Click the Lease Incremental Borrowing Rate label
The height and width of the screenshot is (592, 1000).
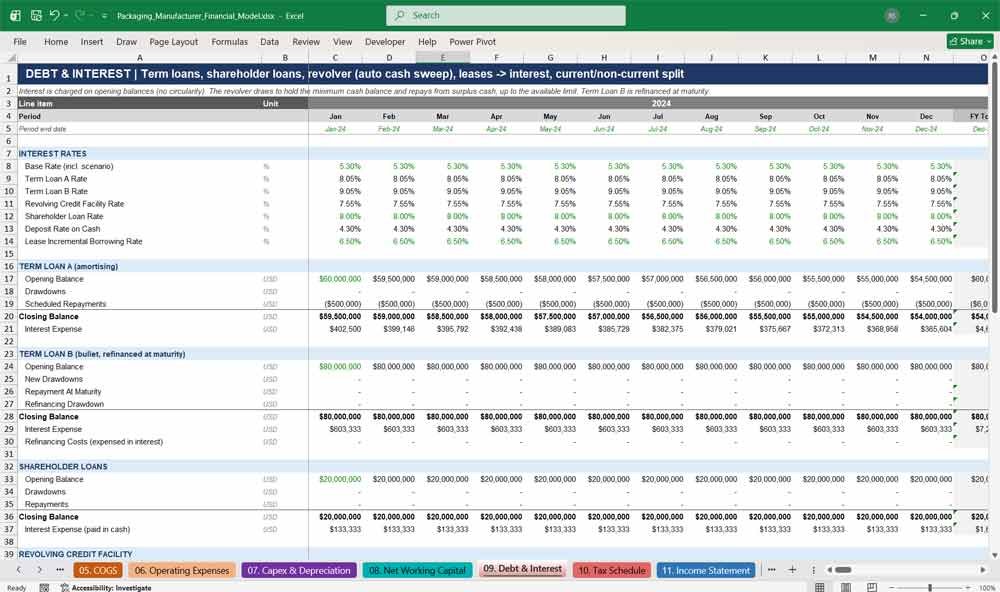(84, 241)
